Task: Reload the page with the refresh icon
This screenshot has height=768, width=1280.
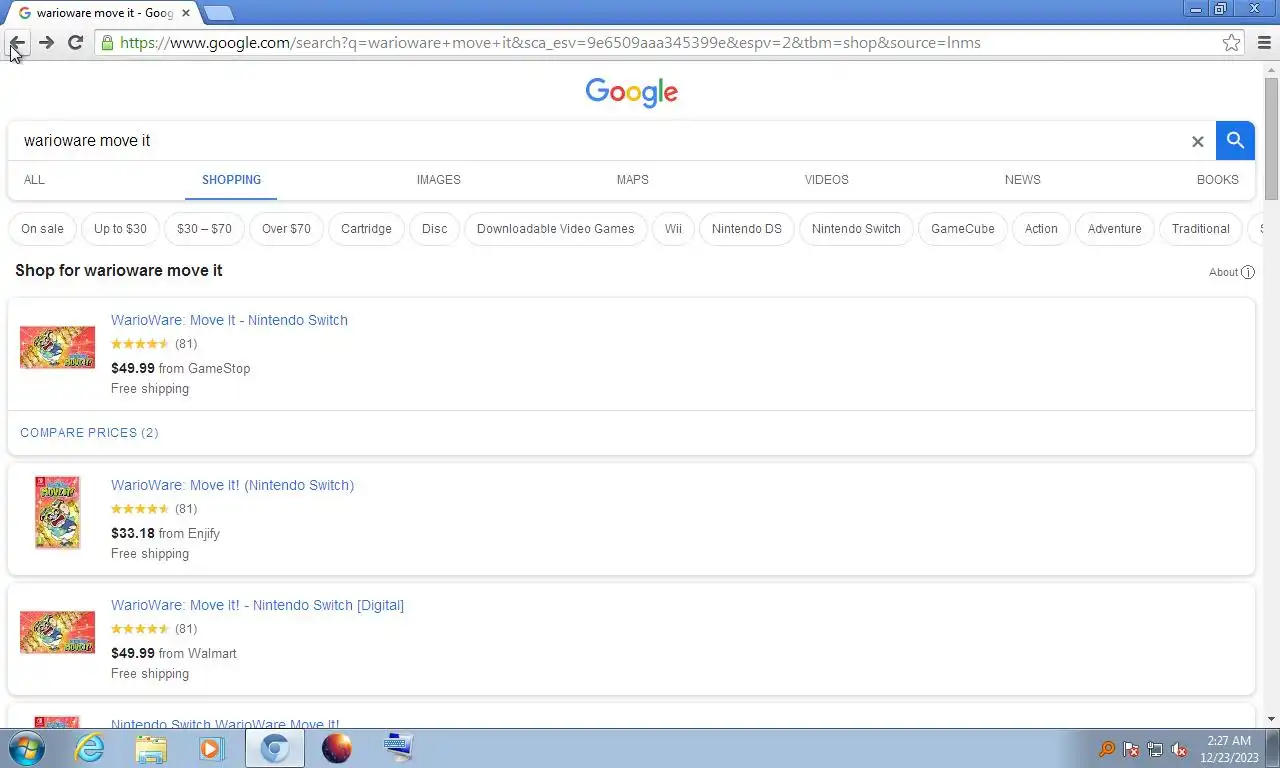Action: coord(75,42)
